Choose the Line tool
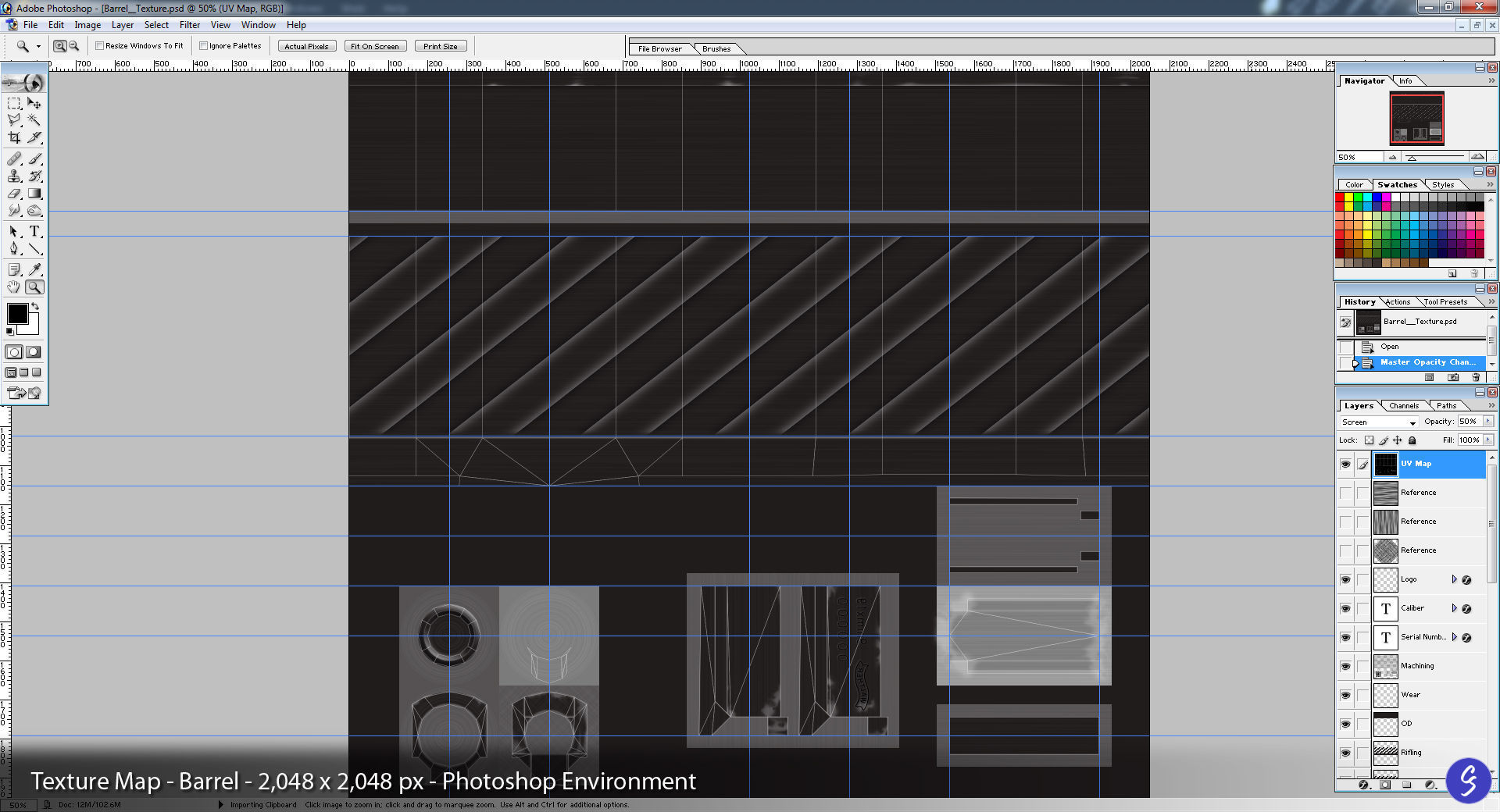Viewport: 1500px width, 812px height. [x=34, y=248]
